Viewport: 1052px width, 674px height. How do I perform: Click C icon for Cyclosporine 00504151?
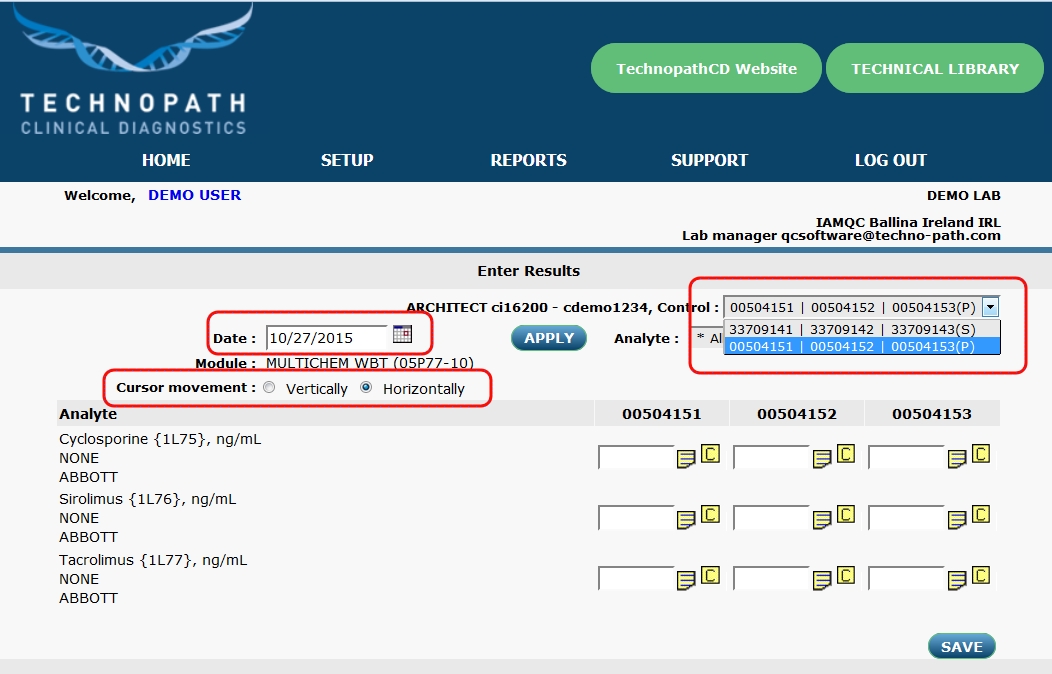tap(711, 454)
